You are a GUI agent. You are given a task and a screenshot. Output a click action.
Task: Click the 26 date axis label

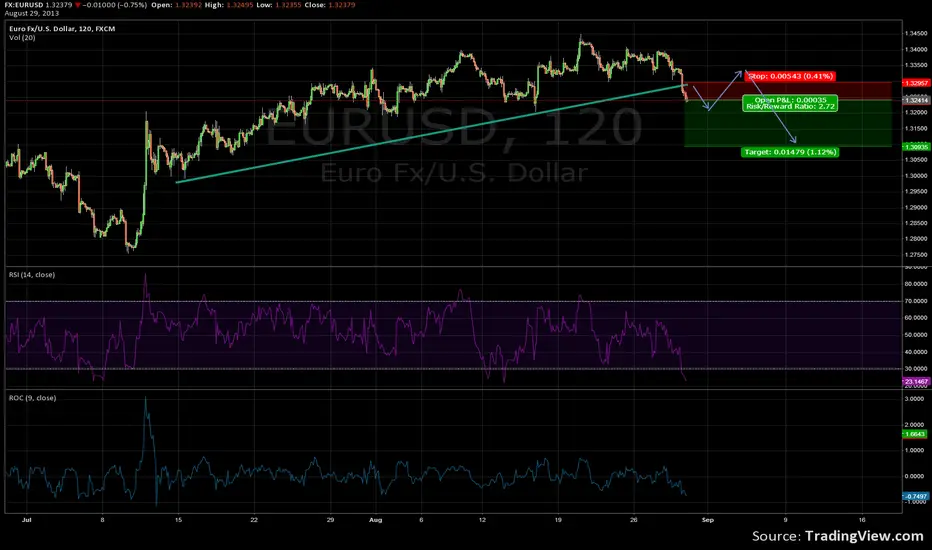point(634,520)
